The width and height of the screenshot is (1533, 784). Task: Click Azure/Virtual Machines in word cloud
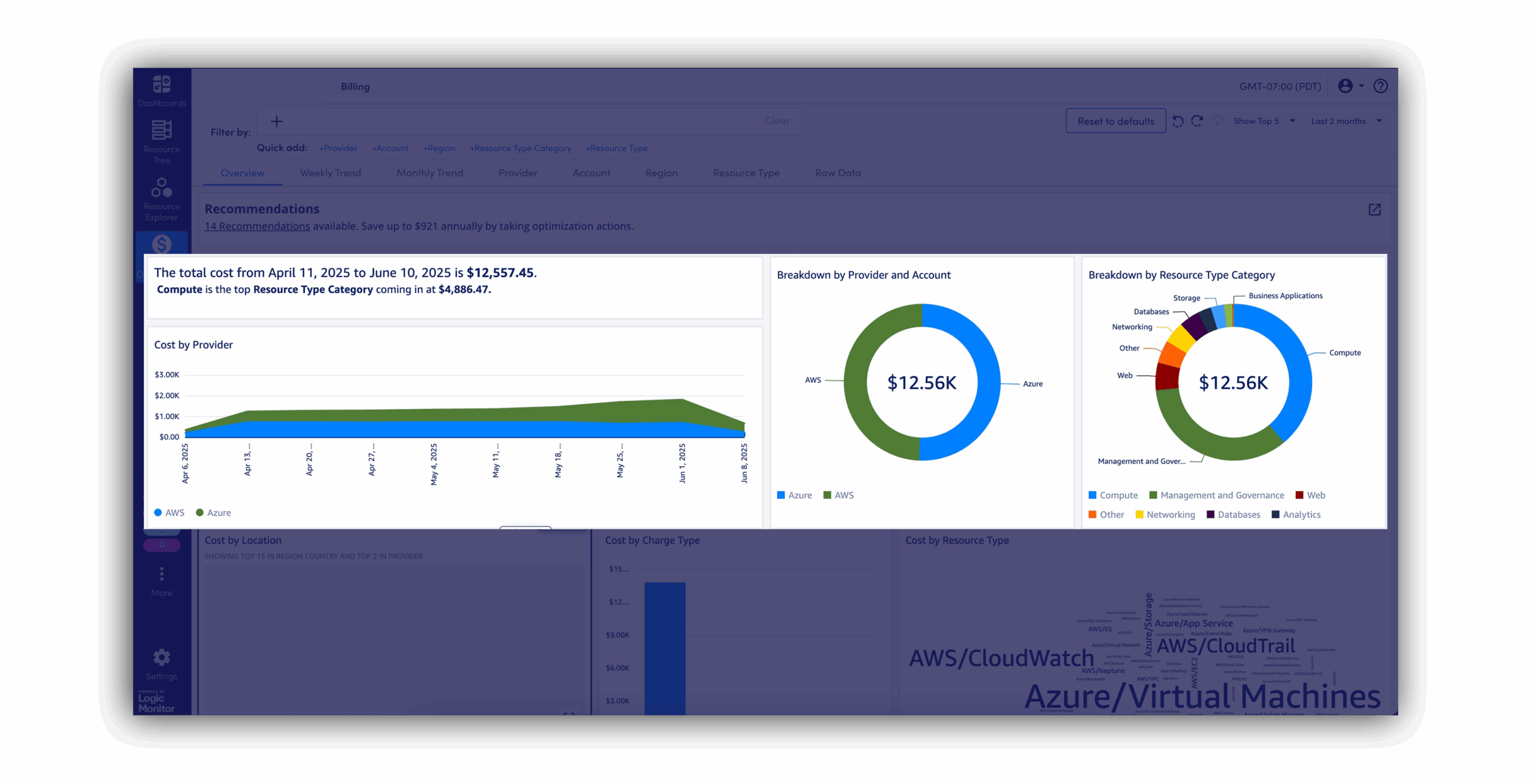coord(1202,696)
